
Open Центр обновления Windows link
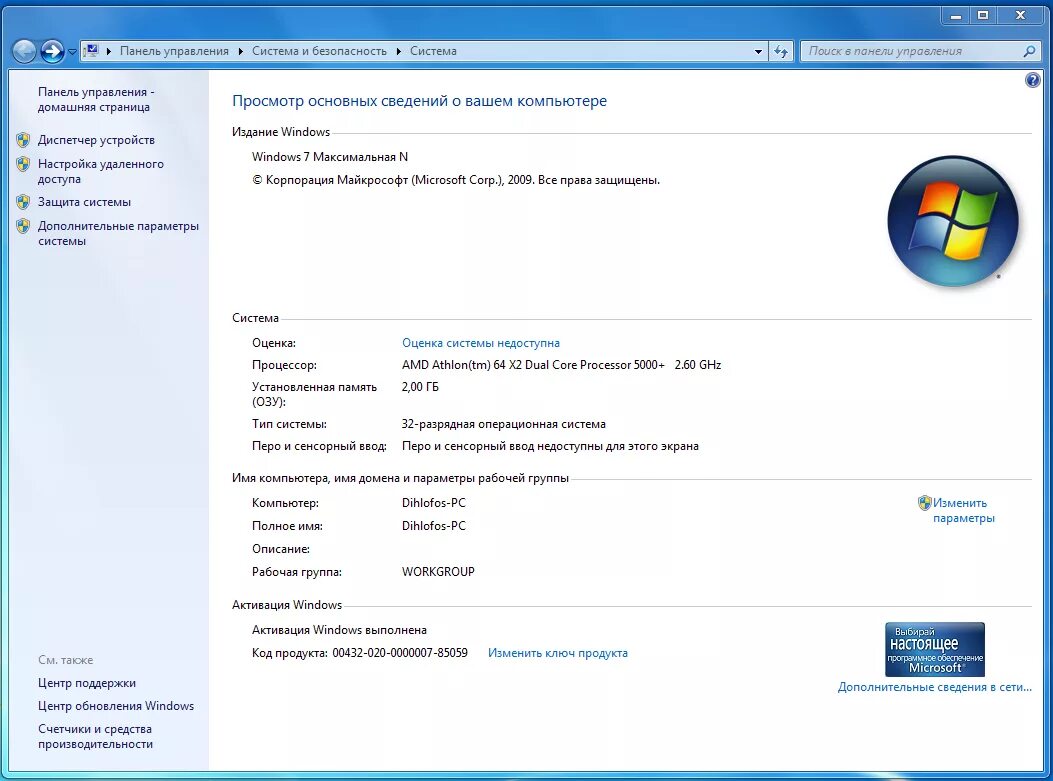pyautogui.click(x=116, y=706)
